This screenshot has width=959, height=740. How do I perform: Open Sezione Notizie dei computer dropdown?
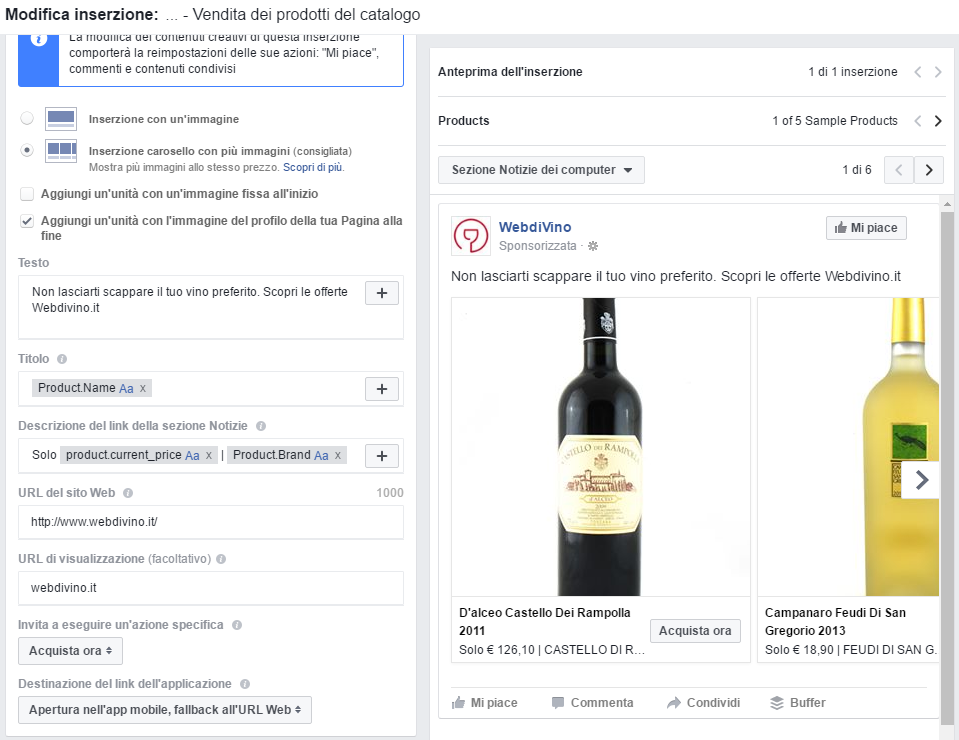click(x=541, y=170)
